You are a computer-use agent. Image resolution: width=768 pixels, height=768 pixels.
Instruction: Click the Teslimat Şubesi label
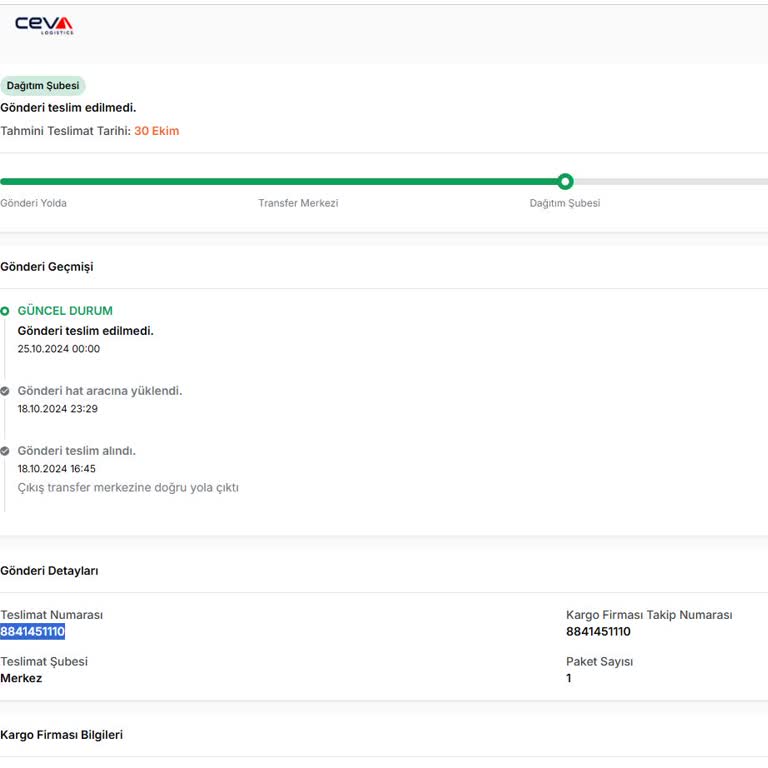[44, 662]
